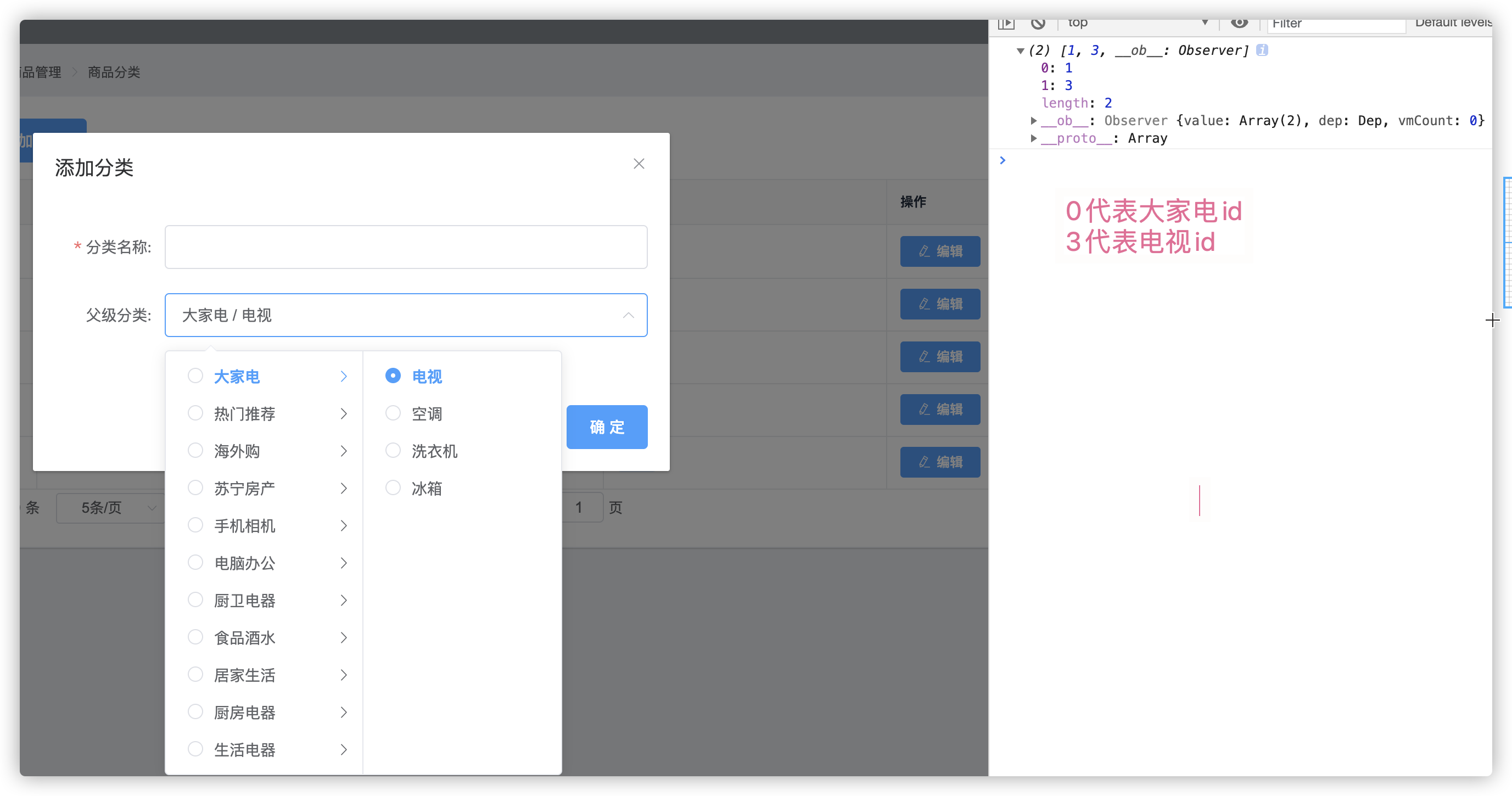
Task: Click the third 编辑 button in 操作 column
Action: pos(940,357)
